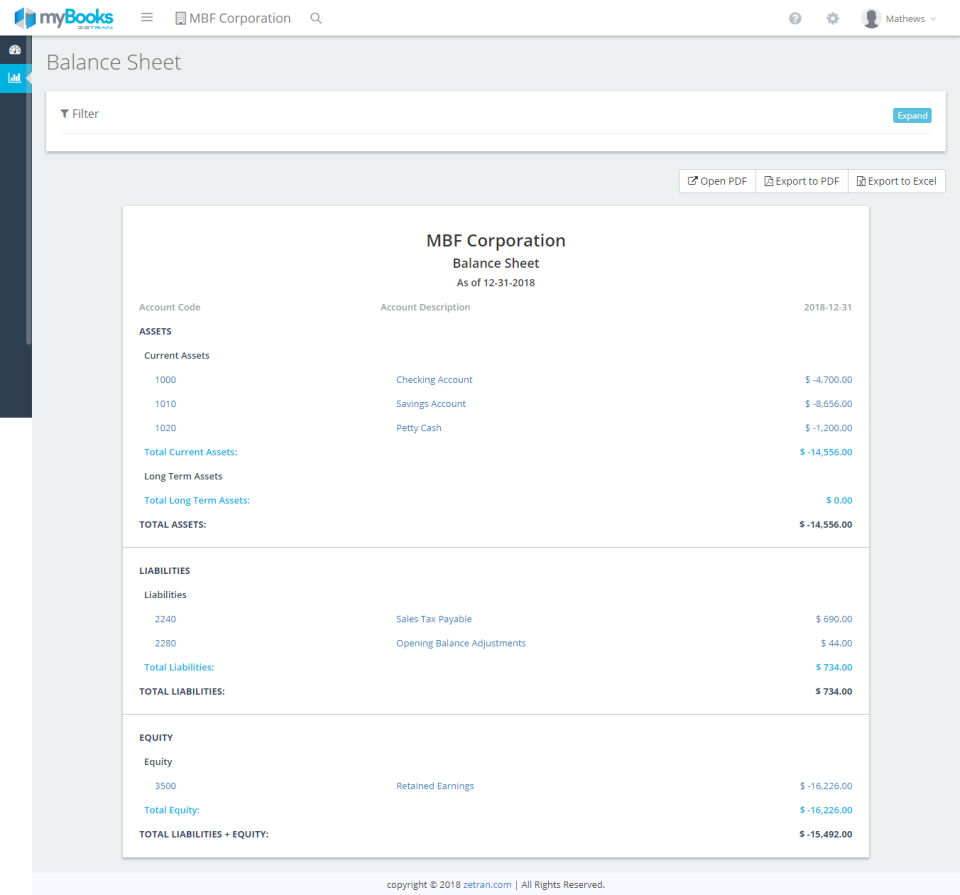Open the Sales Tax Payable link

click(x=434, y=619)
